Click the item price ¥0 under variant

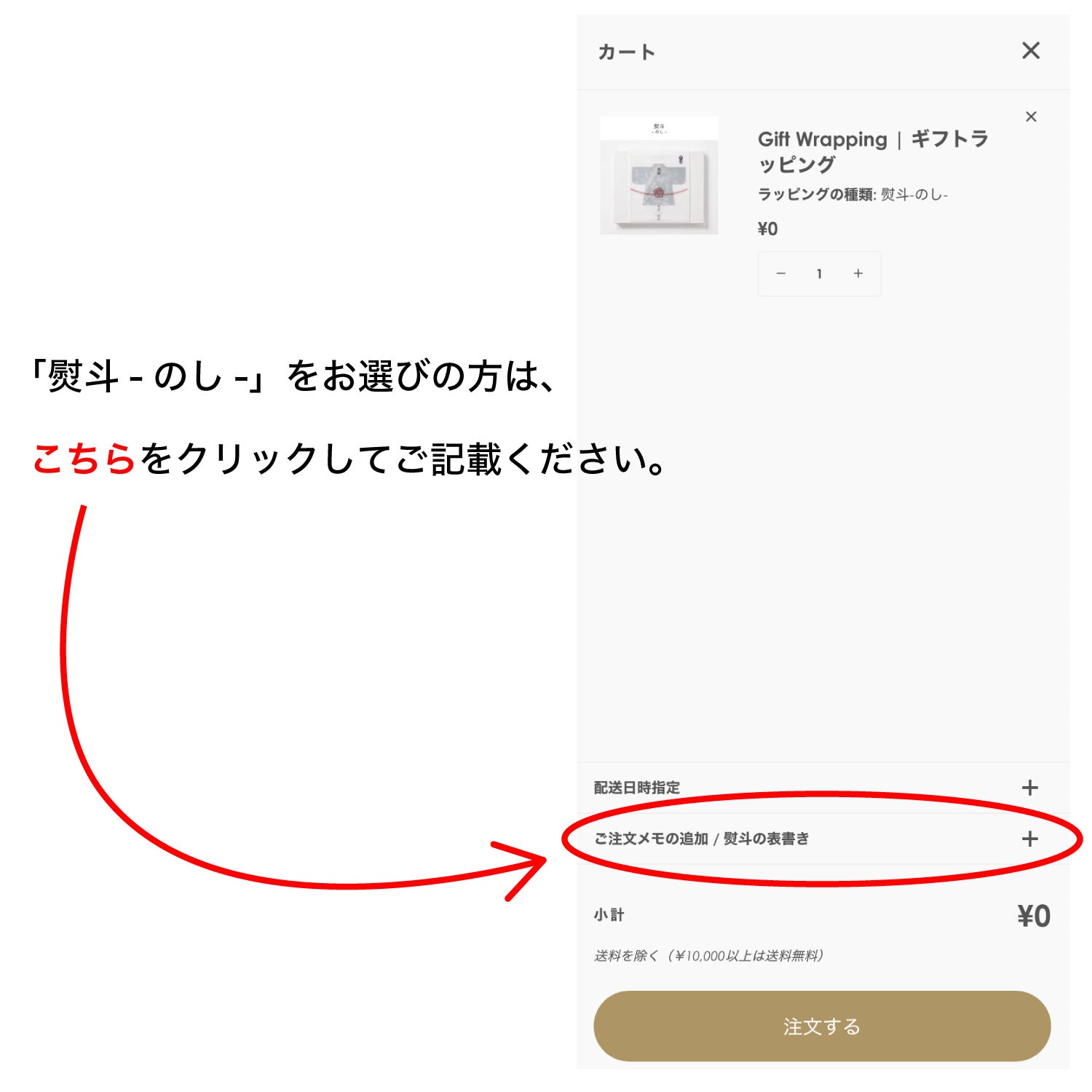[767, 229]
